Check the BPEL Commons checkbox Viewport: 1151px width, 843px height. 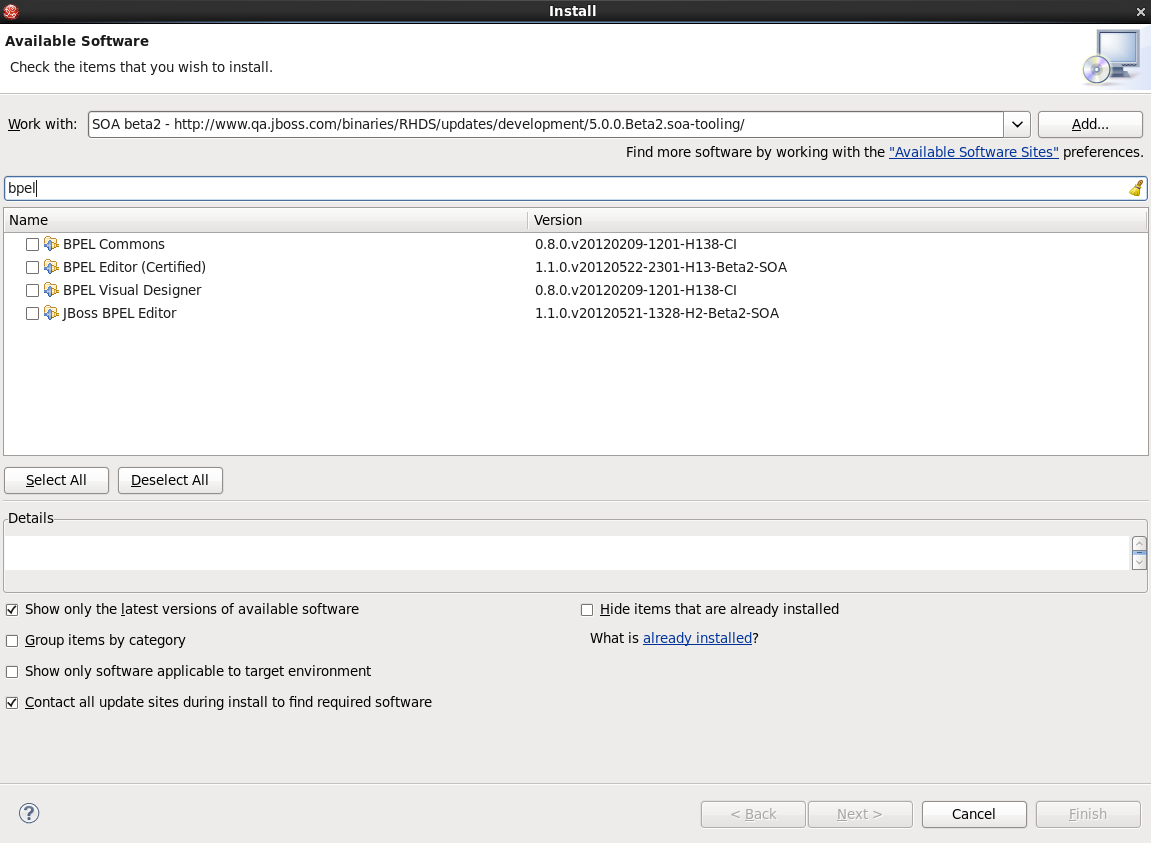[x=33, y=244]
